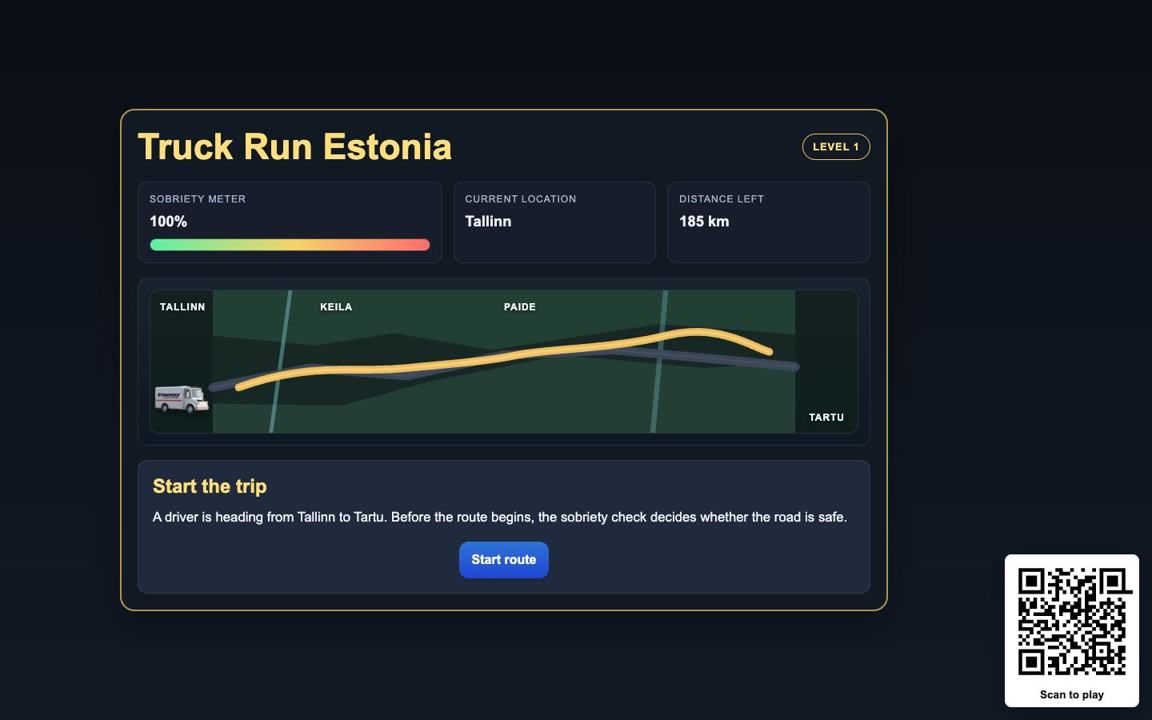Click the KEILA label on the map

pos(336,307)
